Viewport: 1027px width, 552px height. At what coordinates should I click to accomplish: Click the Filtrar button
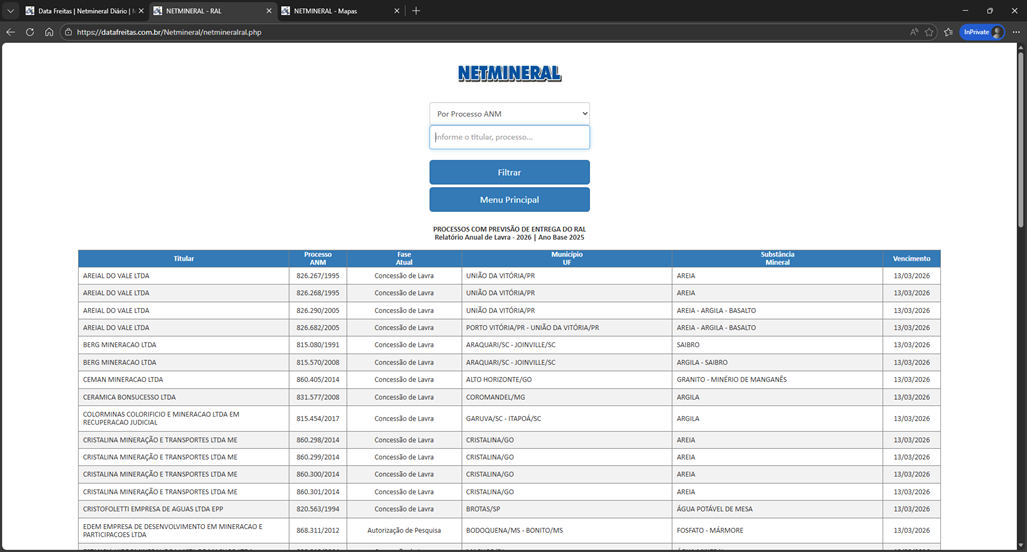pos(510,172)
